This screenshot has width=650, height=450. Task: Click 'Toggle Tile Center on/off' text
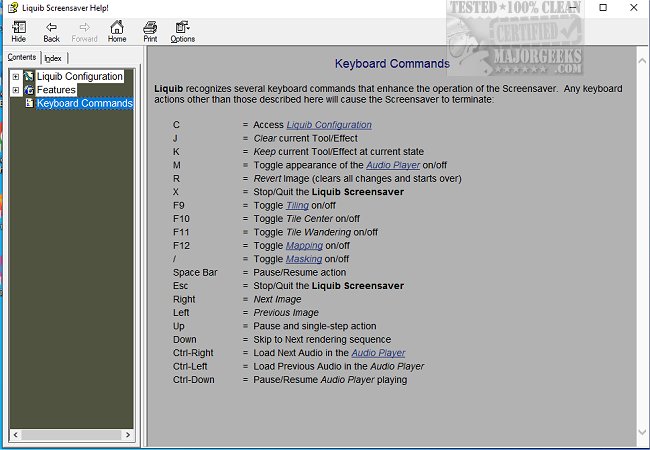coord(306,218)
